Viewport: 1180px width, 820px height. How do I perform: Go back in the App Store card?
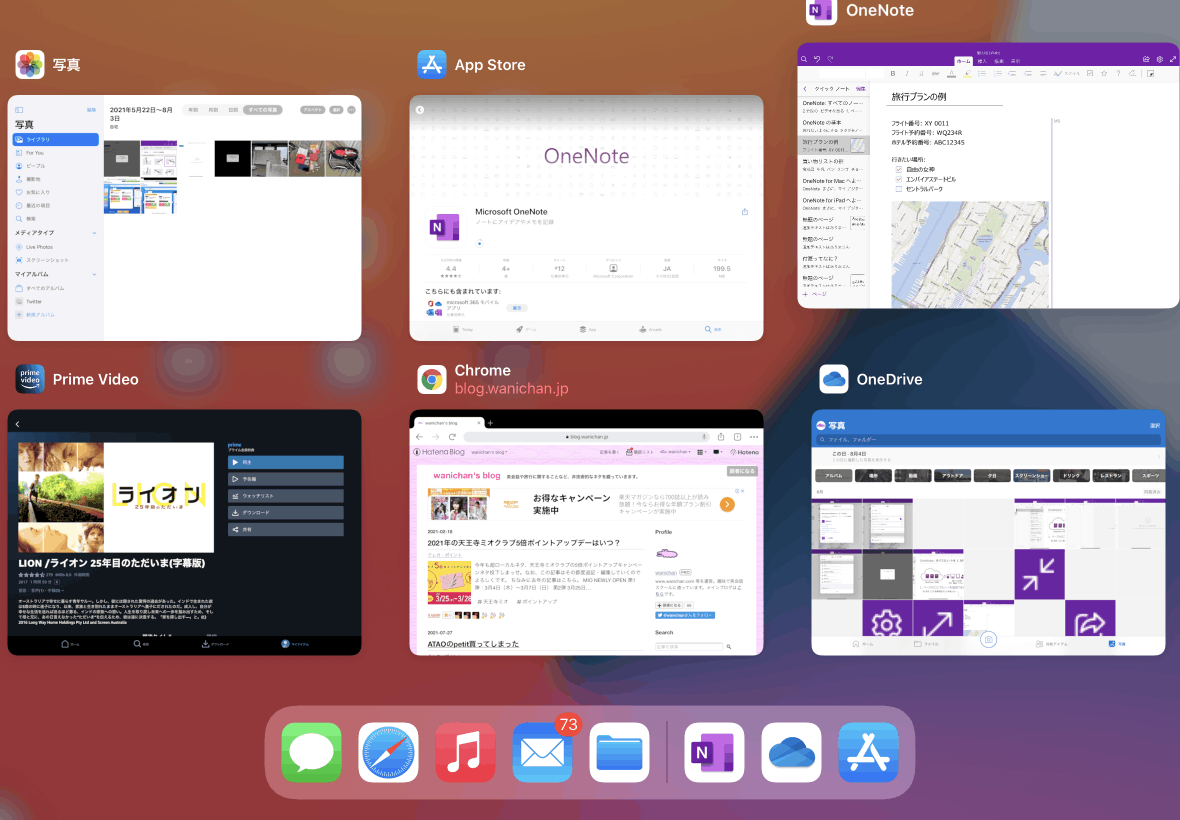(x=420, y=110)
